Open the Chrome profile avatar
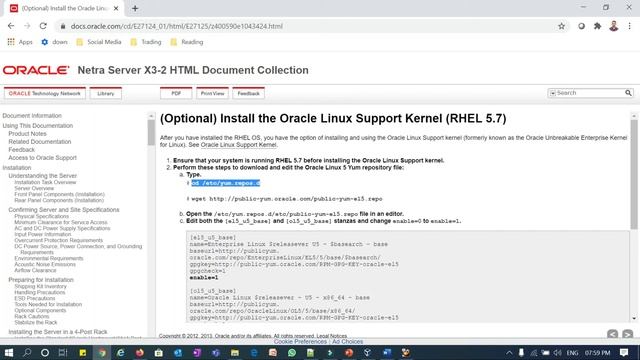 [x=613, y=26]
